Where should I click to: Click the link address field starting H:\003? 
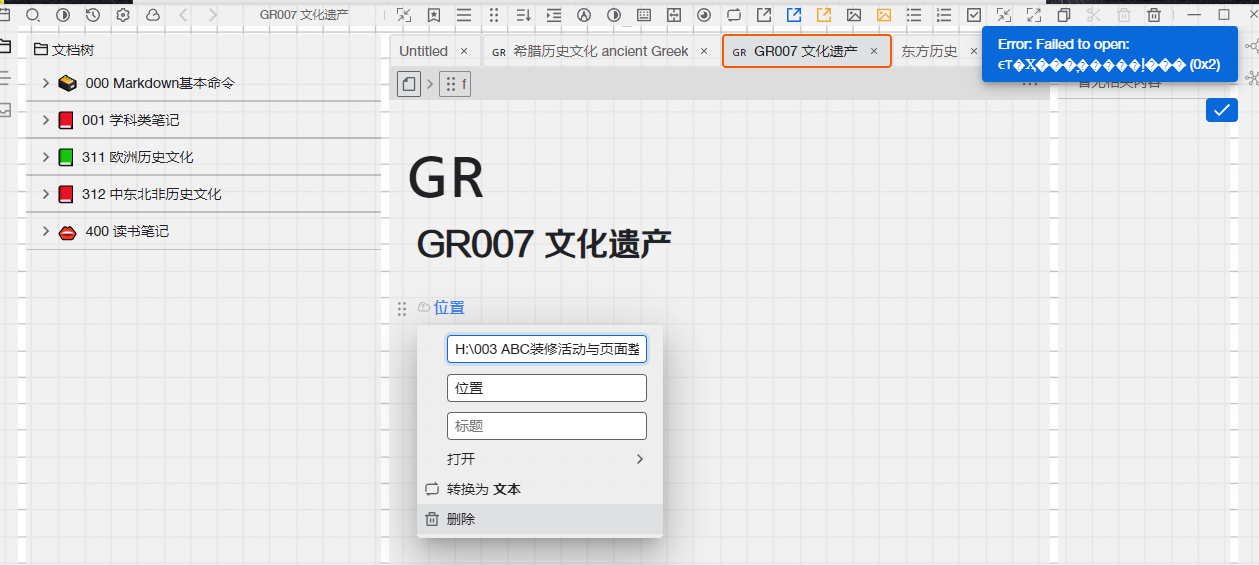(547, 349)
